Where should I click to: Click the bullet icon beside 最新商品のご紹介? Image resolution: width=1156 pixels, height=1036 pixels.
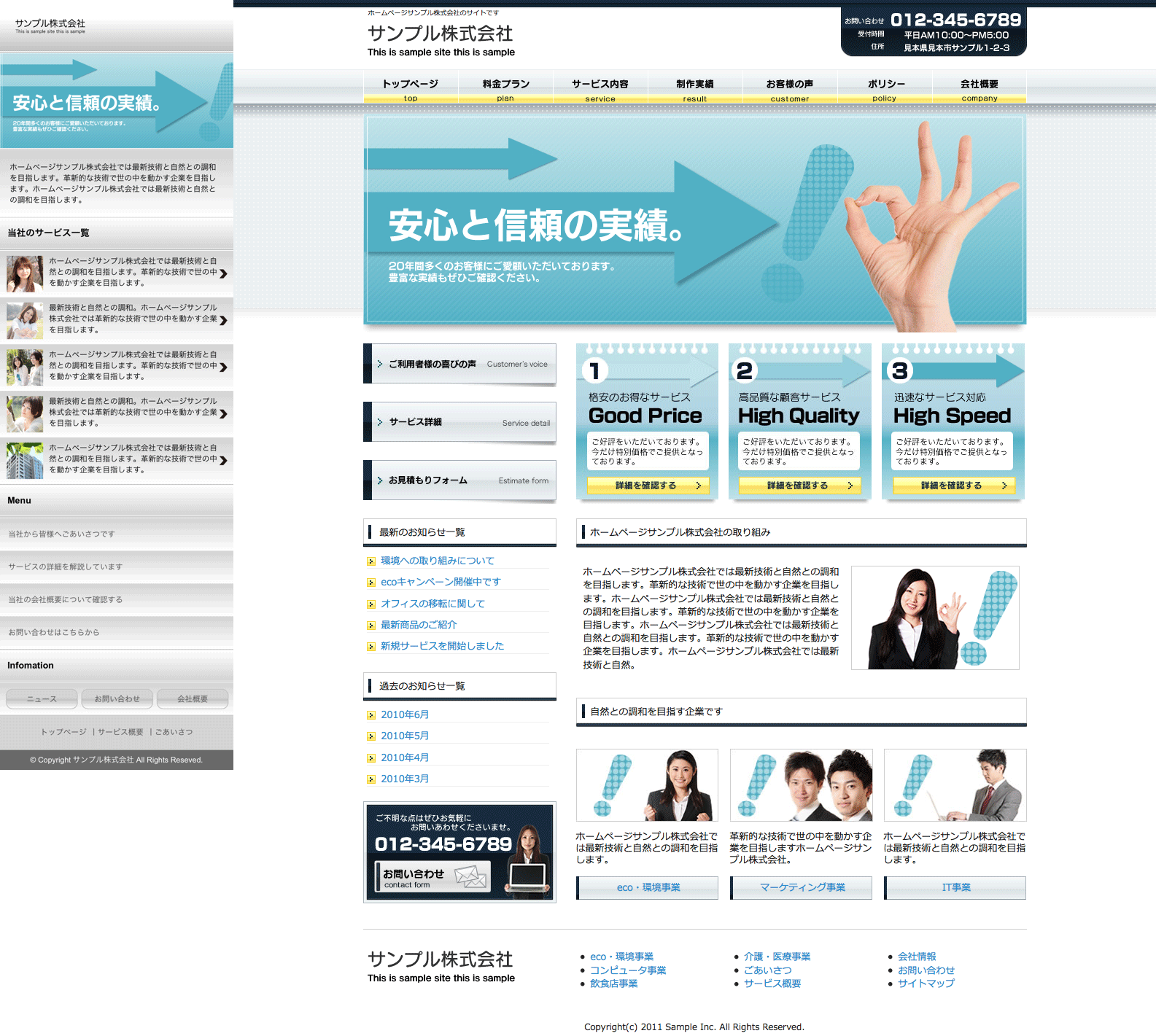371,626
